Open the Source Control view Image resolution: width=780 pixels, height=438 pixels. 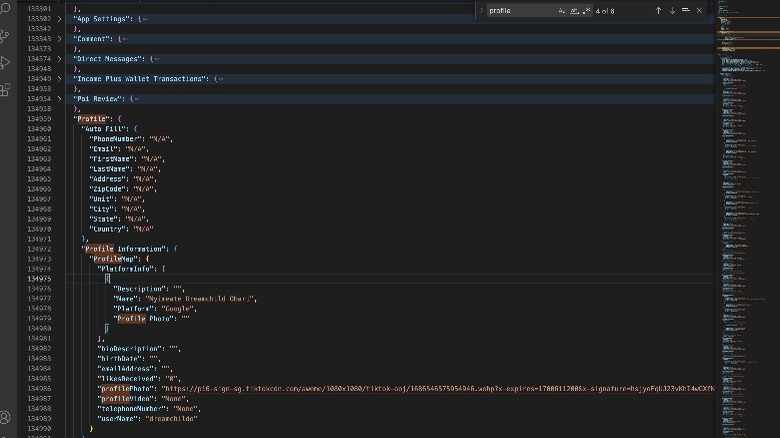click(x=5, y=36)
